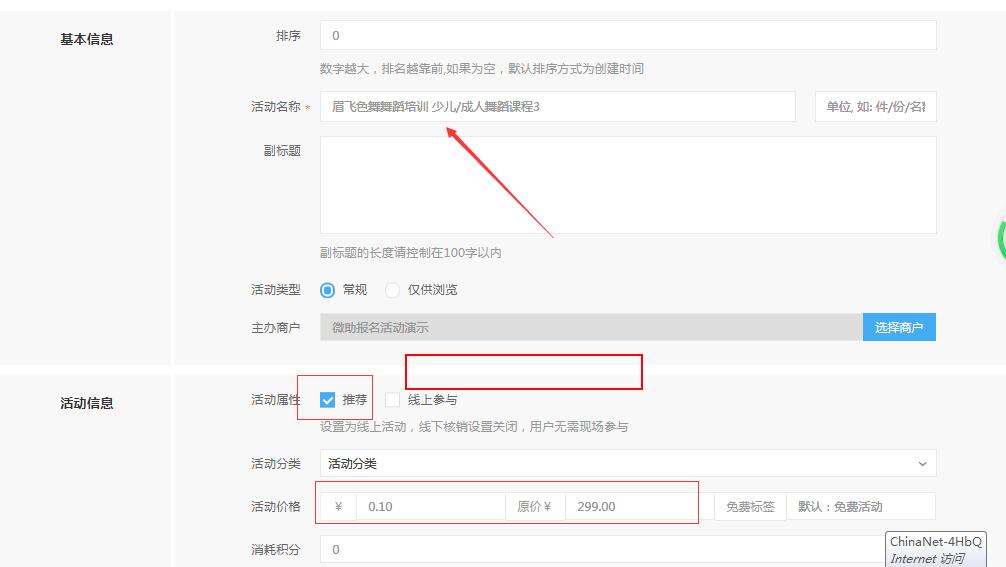Viewport: 1006px width, 567px height.
Task: Focus the 消耗积分 points input field
Action: 600,549
